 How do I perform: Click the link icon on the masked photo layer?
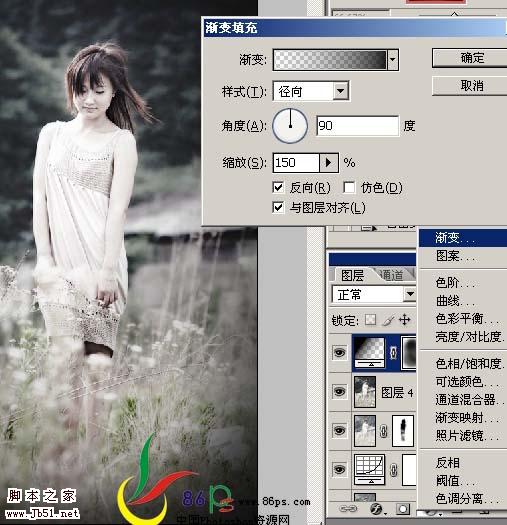(x=384, y=431)
